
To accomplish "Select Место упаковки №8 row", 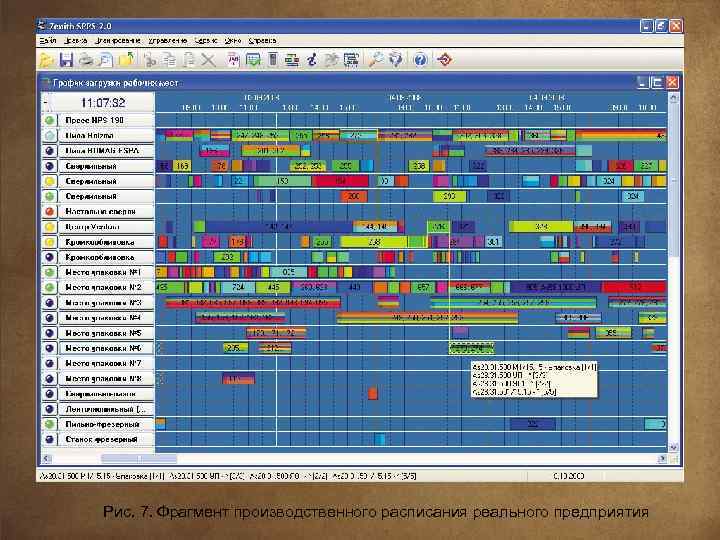I will 106,378.
